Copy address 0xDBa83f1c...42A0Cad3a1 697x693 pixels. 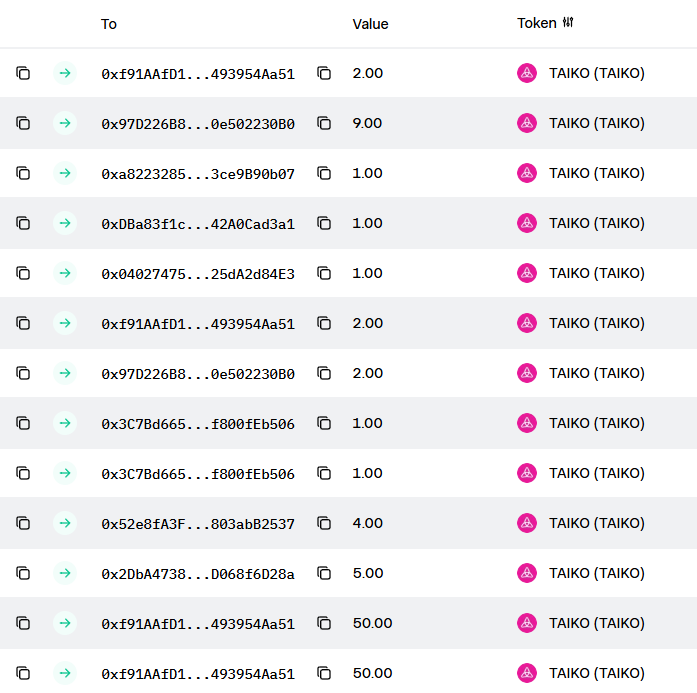pyautogui.click(x=324, y=223)
